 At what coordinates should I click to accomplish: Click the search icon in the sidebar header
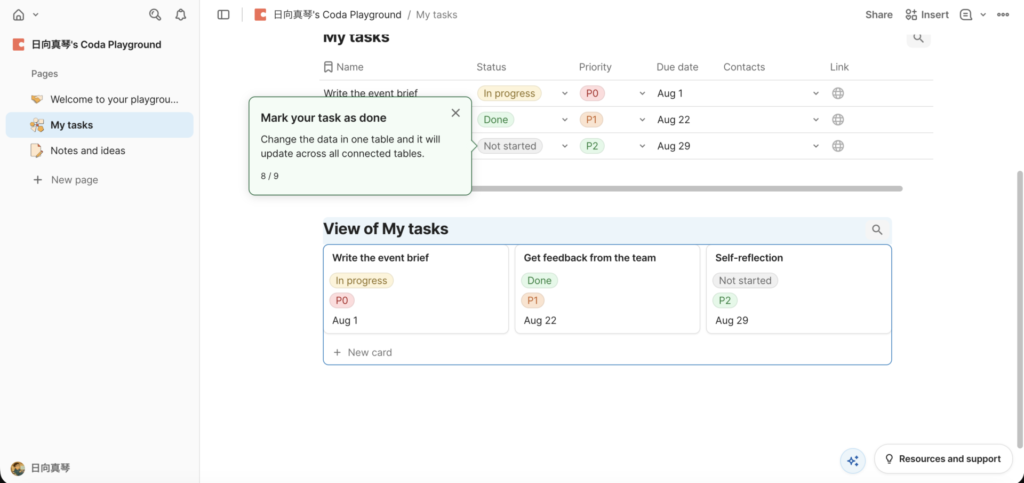coord(154,15)
